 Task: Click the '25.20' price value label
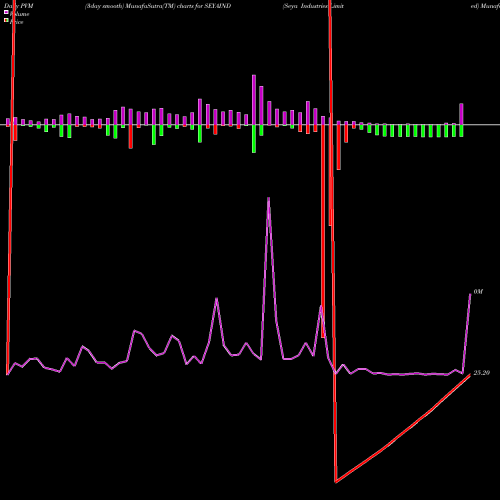[x=481, y=373]
